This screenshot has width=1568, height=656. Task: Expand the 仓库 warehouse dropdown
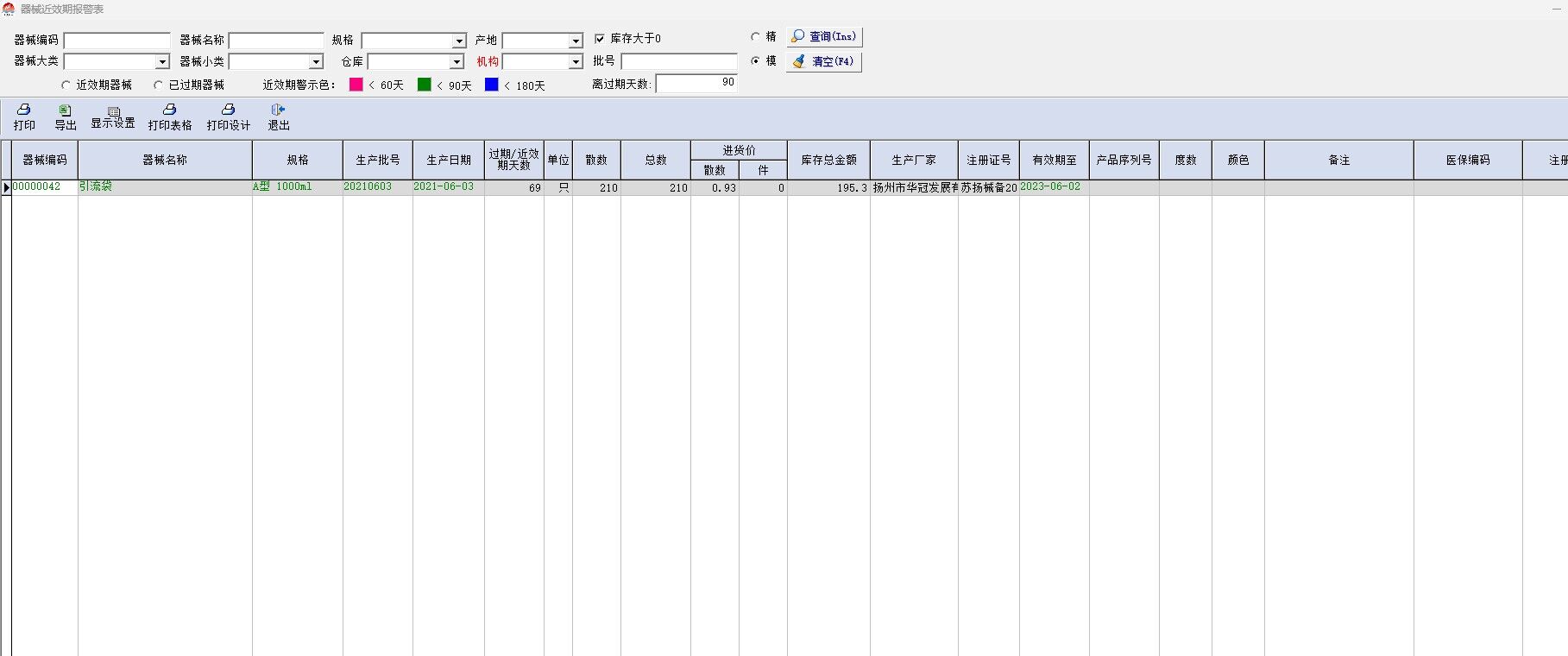point(457,62)
